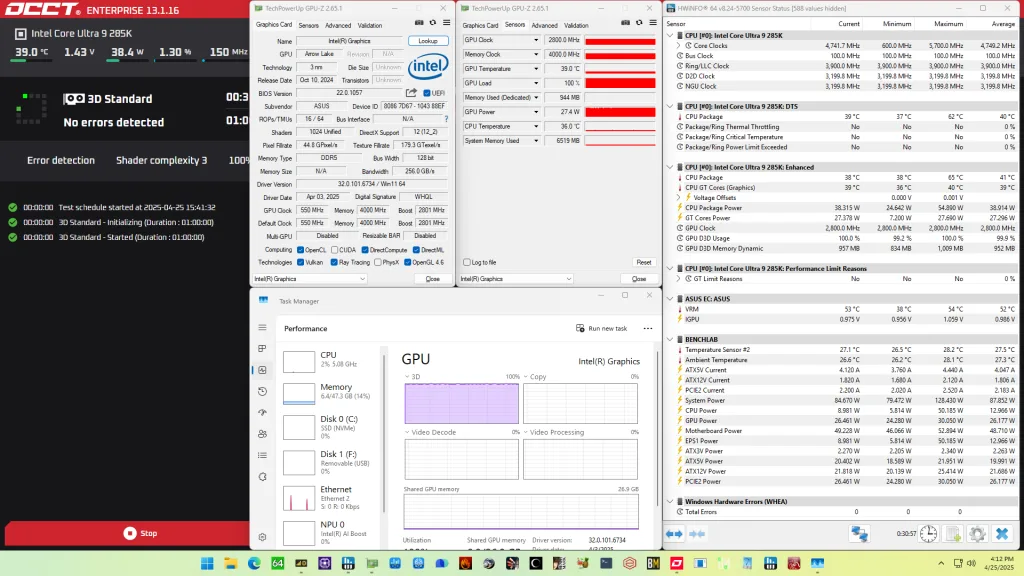Select Memory in Task Manager performance list

pyautogui.click(x=333, y=392)
